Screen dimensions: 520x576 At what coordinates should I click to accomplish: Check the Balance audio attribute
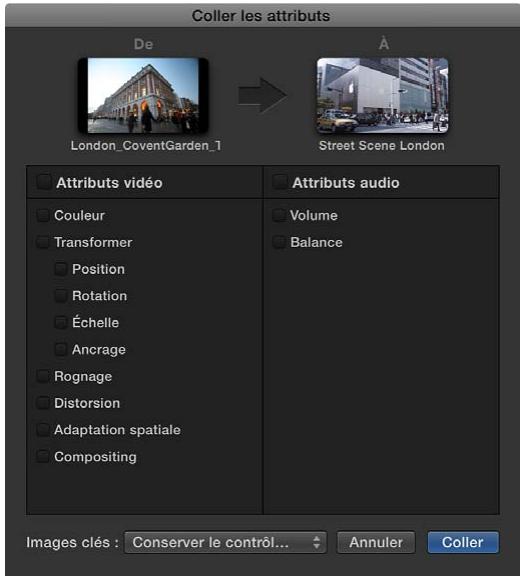click(279, 242)
